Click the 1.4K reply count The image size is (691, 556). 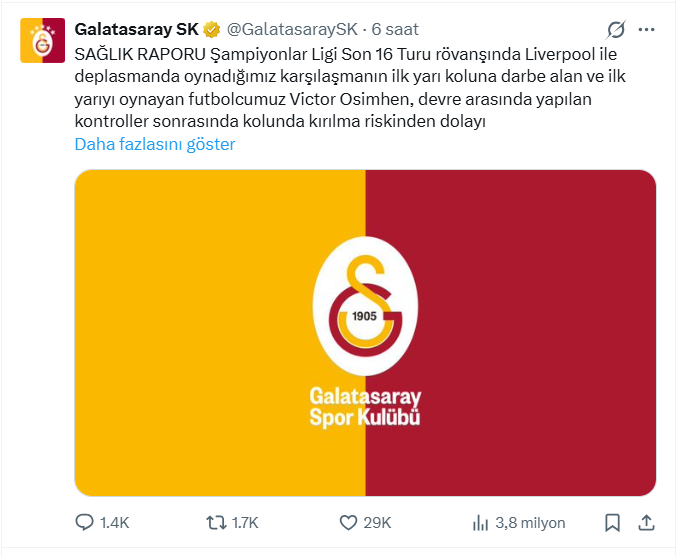click(116, 522)
